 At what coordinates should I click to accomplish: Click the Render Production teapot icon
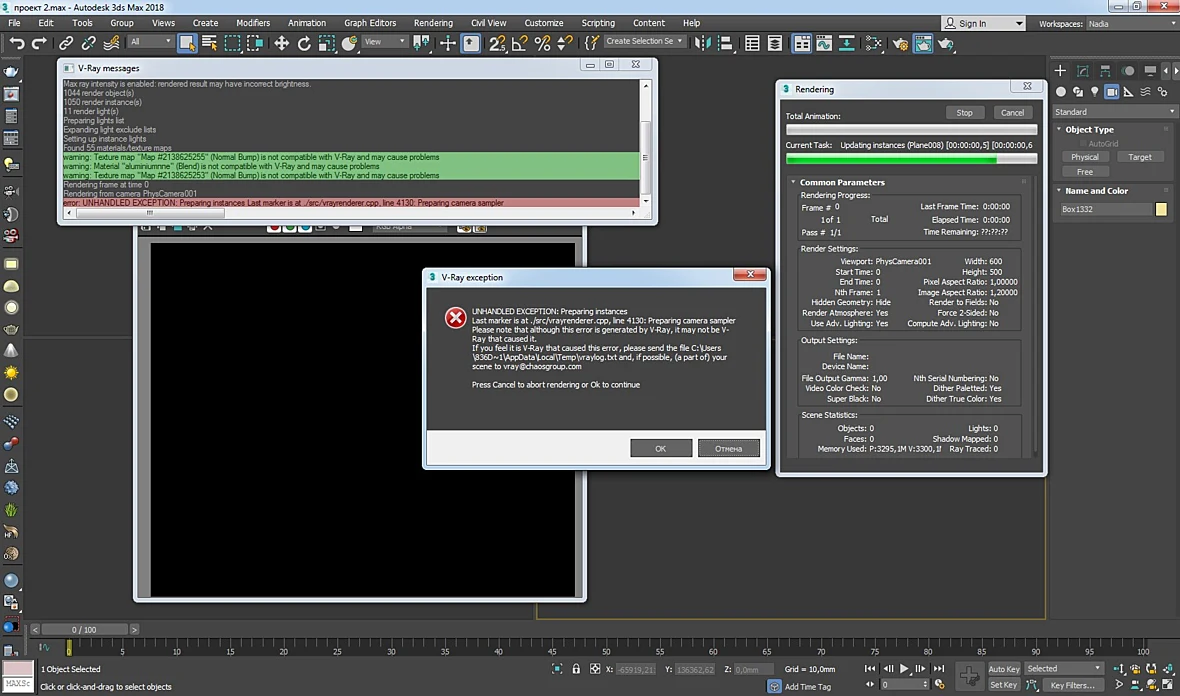pyautogui.click(x=946, y=44)
